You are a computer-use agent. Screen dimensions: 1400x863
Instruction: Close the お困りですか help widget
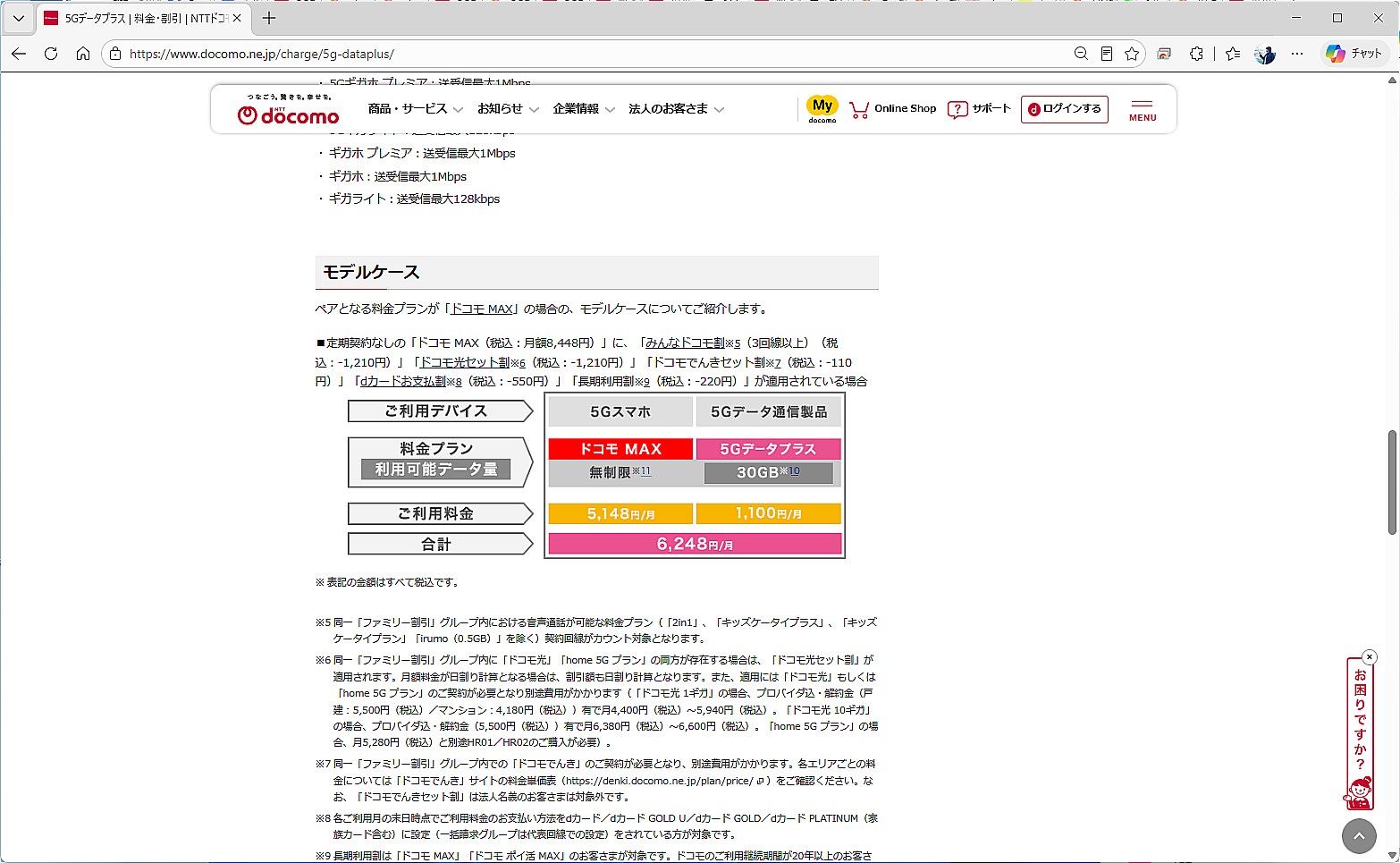pos(1370,657)
